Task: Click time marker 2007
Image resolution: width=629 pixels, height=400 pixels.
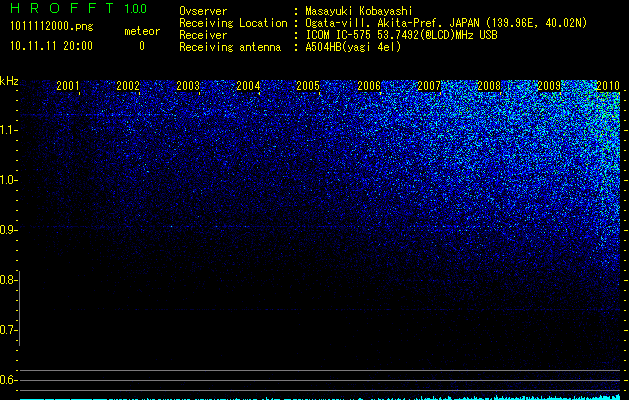Action: [x=429, y=86]
